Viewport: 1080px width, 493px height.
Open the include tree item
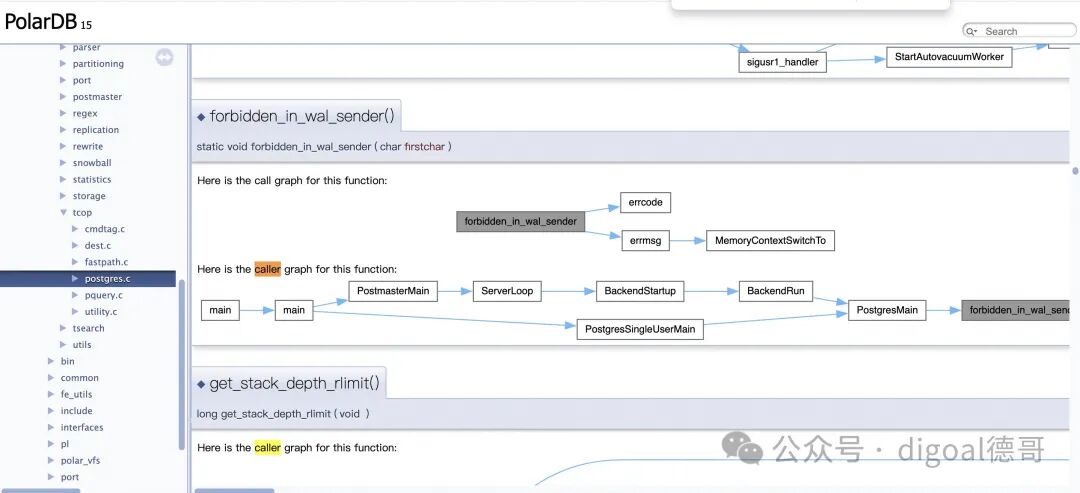point(76,410)
